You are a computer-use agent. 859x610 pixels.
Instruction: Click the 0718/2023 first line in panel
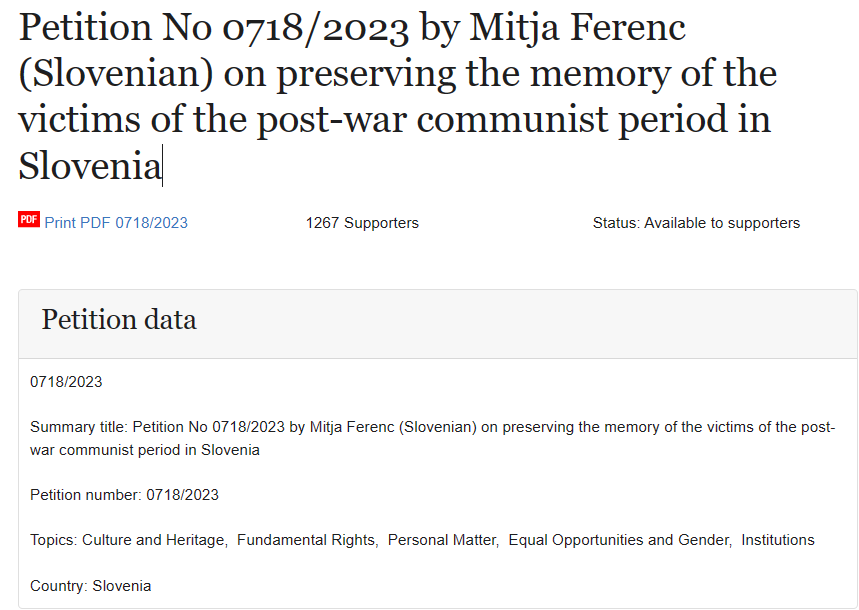pyautogui.click(x=66, y=382)
